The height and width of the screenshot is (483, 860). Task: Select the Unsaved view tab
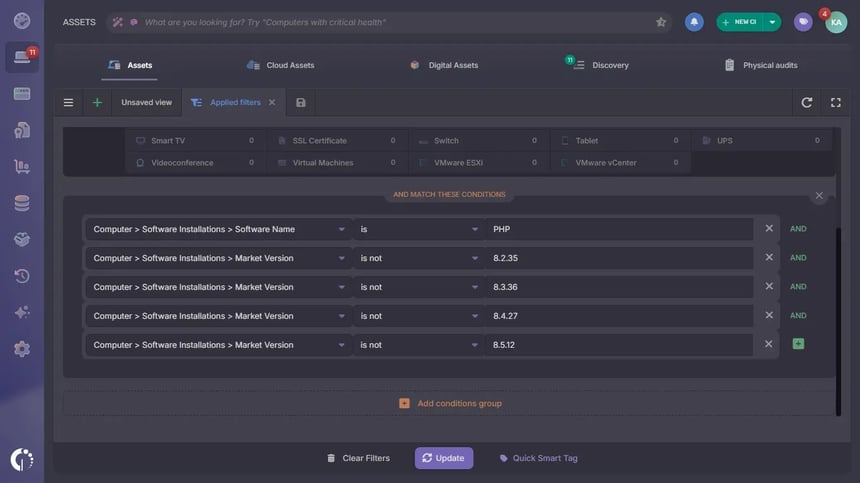pyautogui.click(x=146, y=103)
